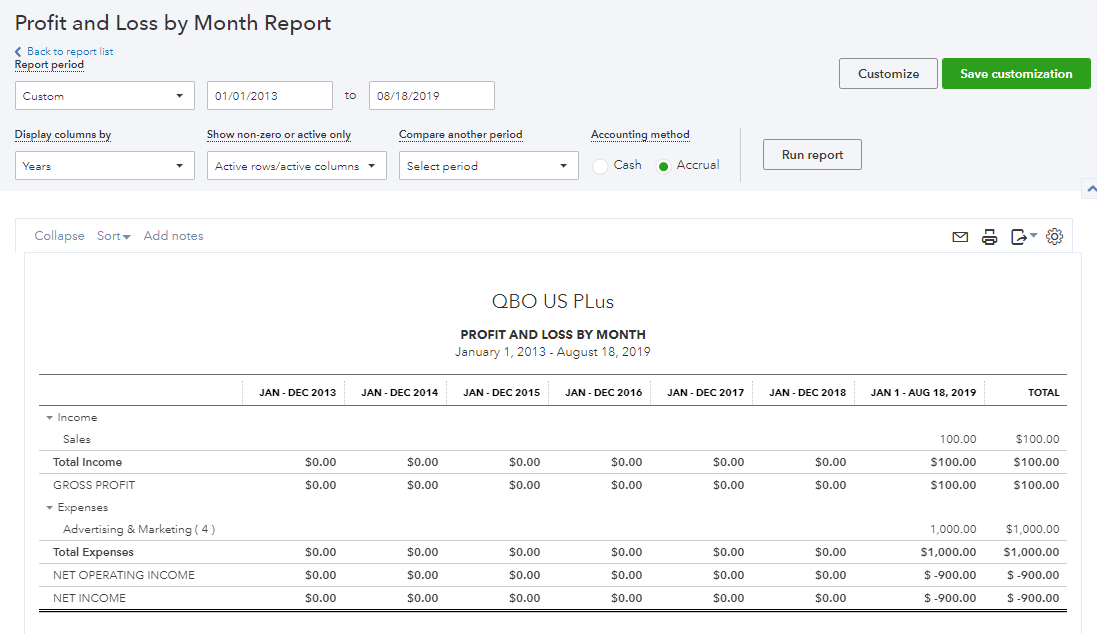Open report settings gear icon

[1054, 237]
